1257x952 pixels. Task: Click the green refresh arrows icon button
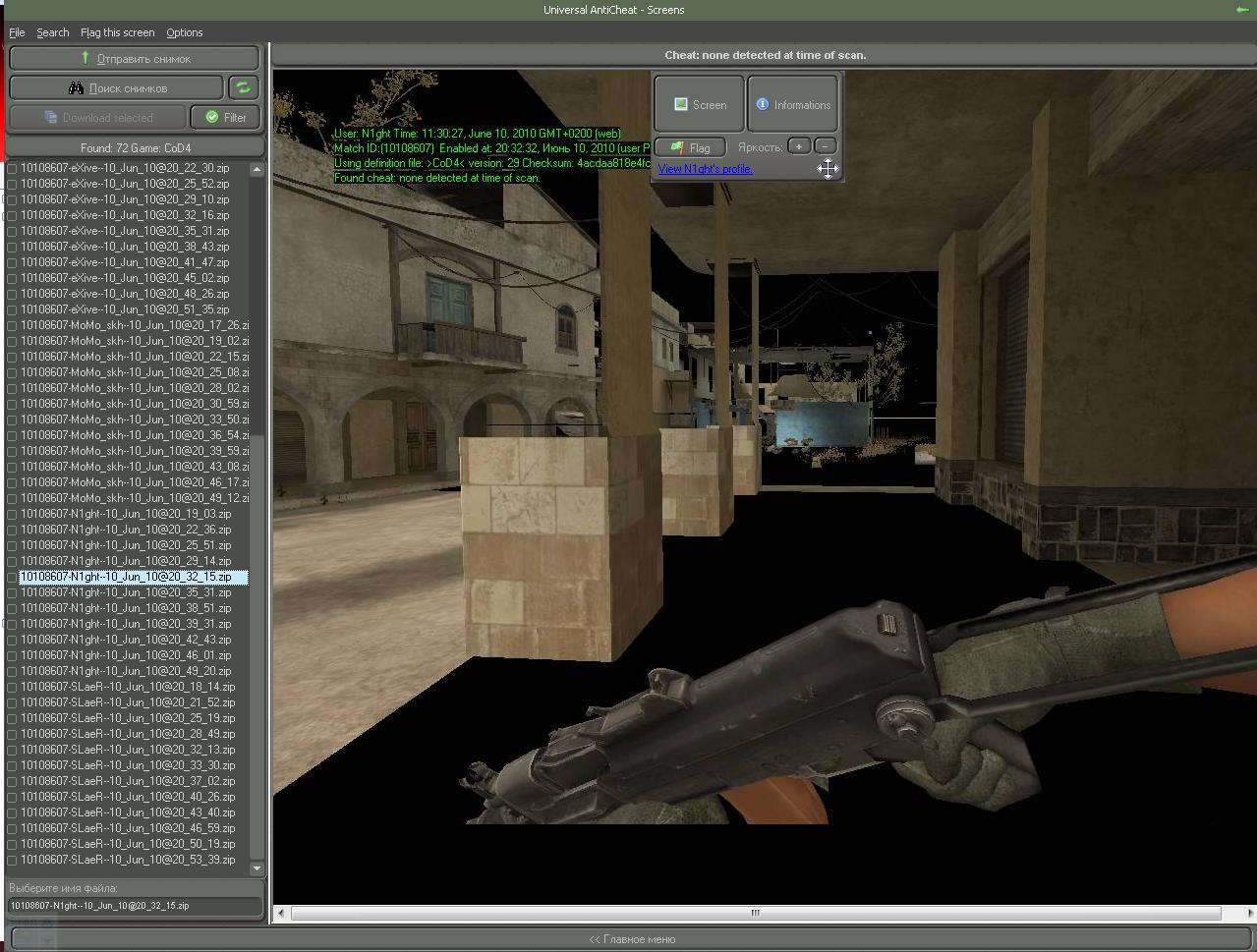[x=243, y=87]
